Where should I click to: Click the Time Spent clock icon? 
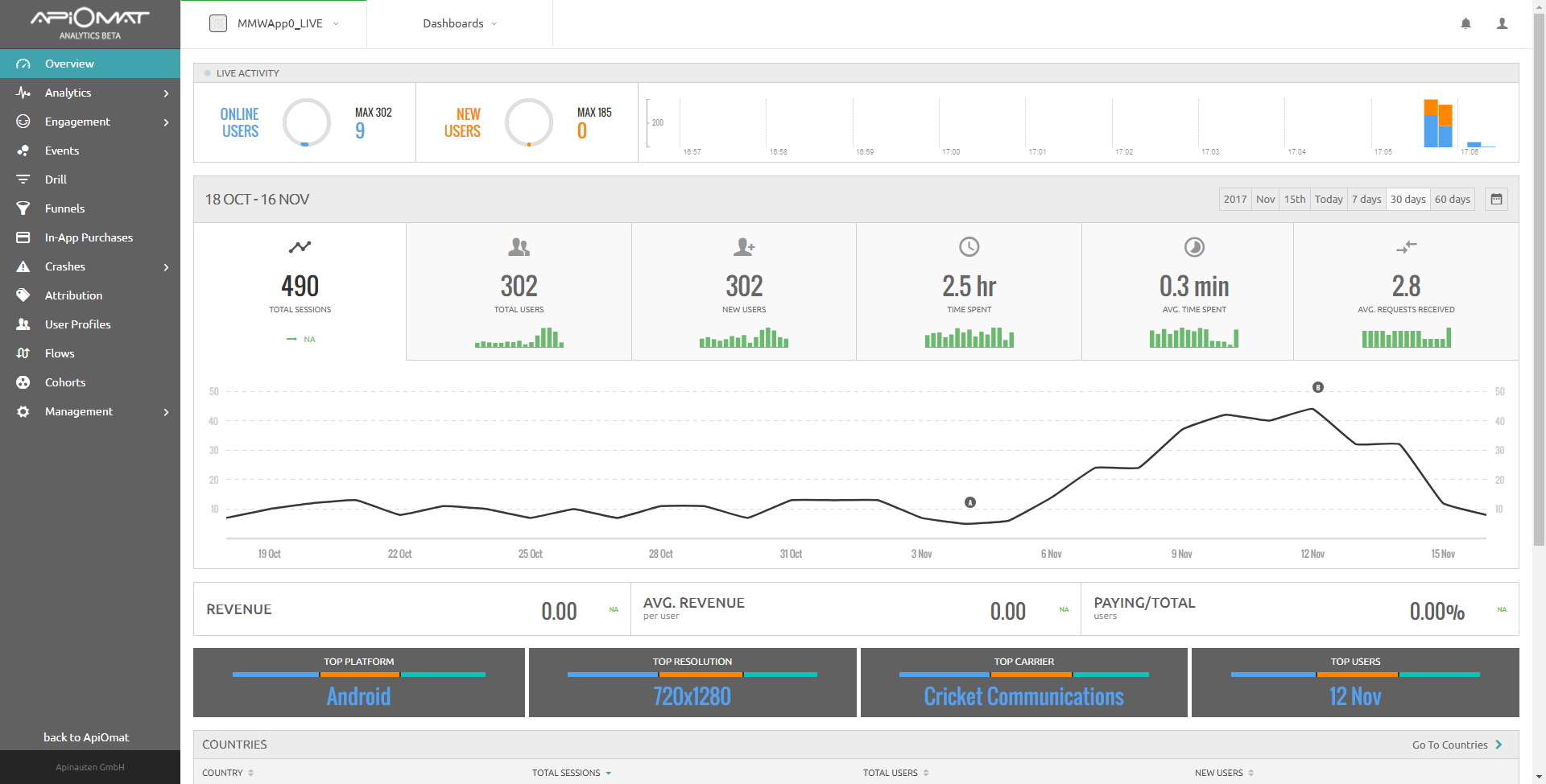(x=969, y=247)
